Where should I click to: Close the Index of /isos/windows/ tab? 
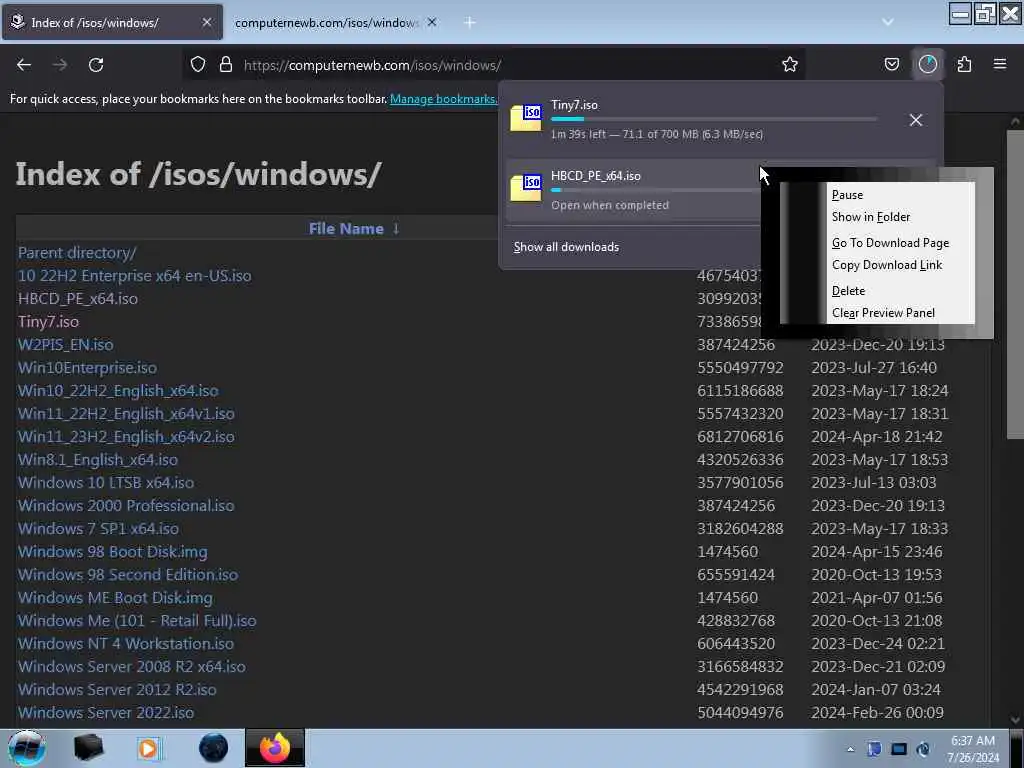tap(206, 22)
